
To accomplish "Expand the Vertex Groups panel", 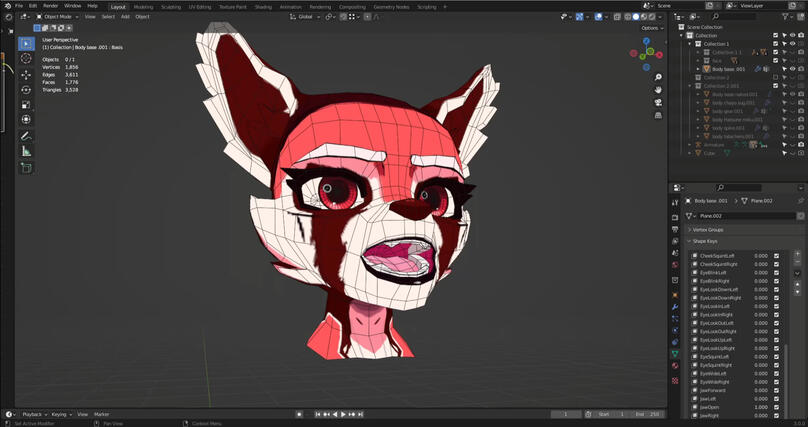I will coord(706,229).
